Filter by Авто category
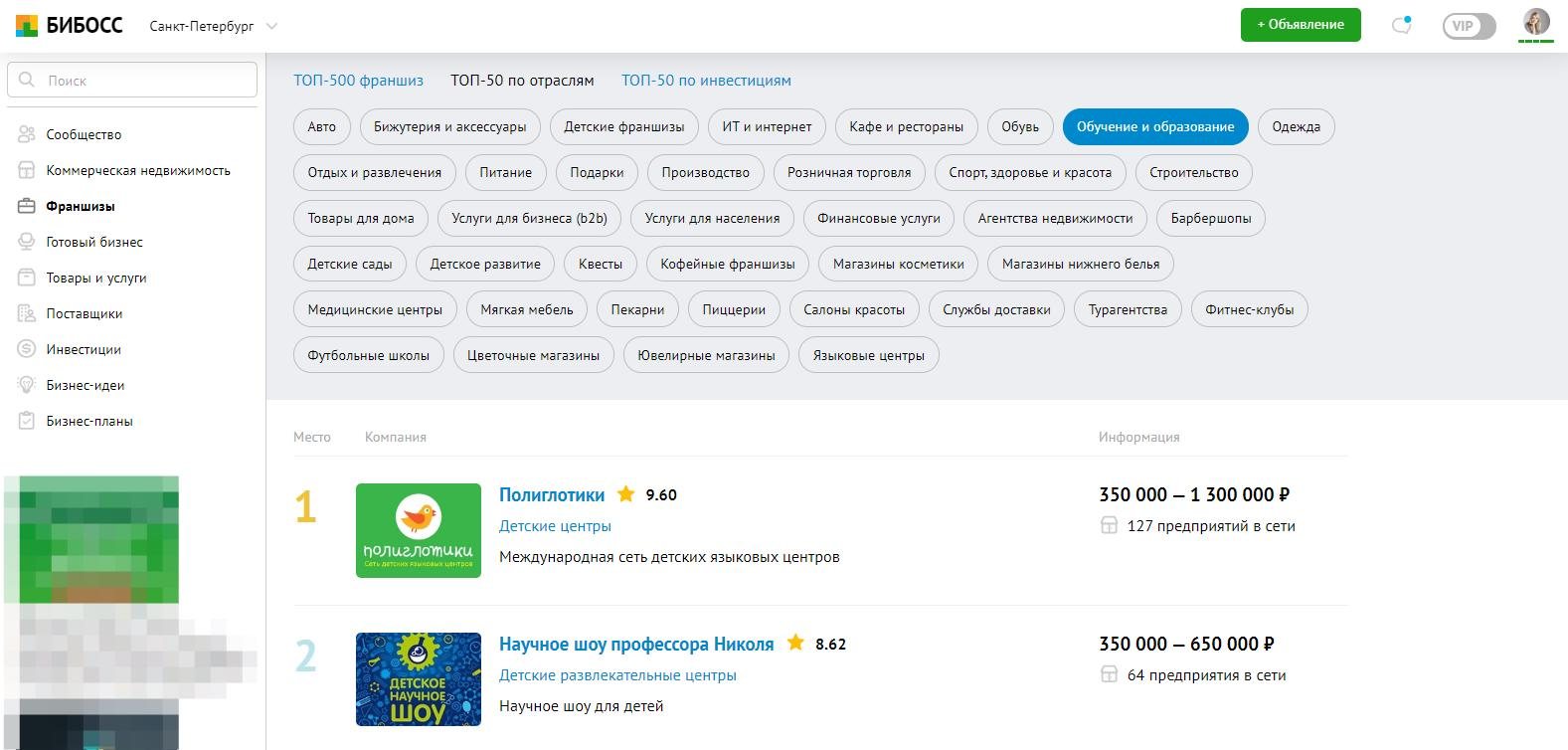This screenshot has height=750, width=1568. click(x=322, y=126)
